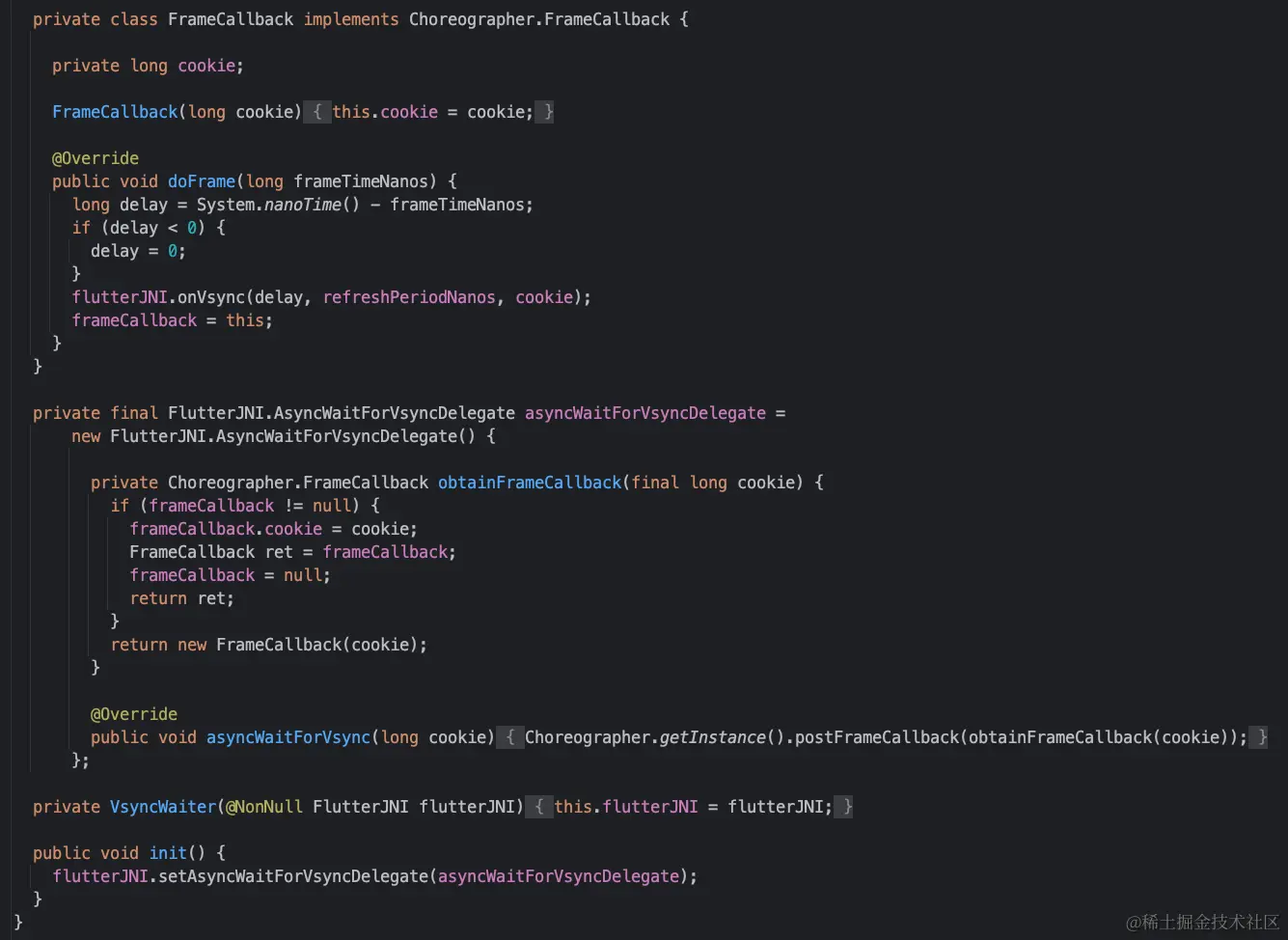
Task: Click the 'FrameCallback ret = frameCallback;' line
Action: click(x=292, y=552)
